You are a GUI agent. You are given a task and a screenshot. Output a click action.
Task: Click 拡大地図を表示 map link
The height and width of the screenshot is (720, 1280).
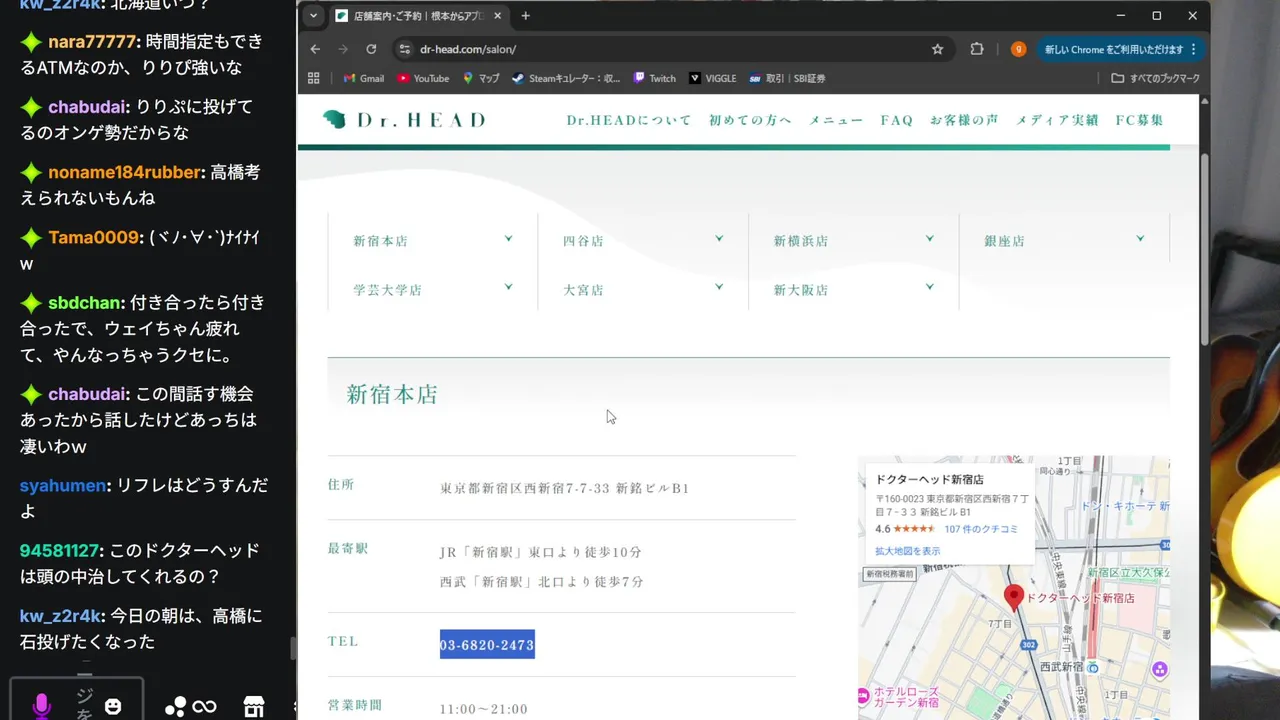907,551
